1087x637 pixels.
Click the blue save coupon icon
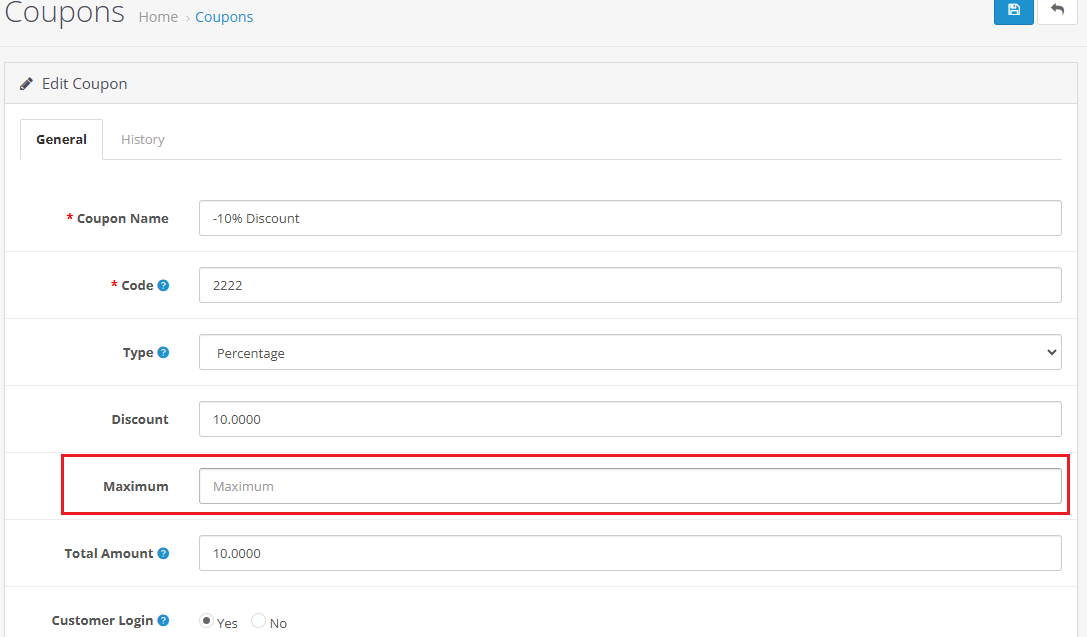(x=1013, y=10)
